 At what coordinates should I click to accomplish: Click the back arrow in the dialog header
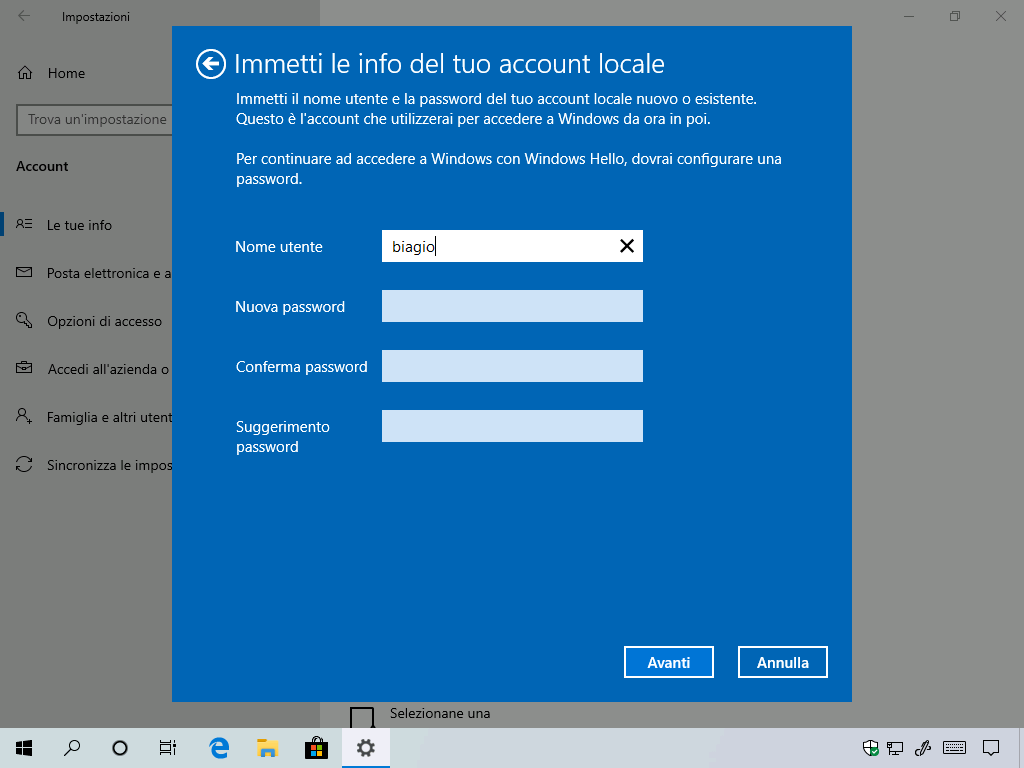point(209,65)
